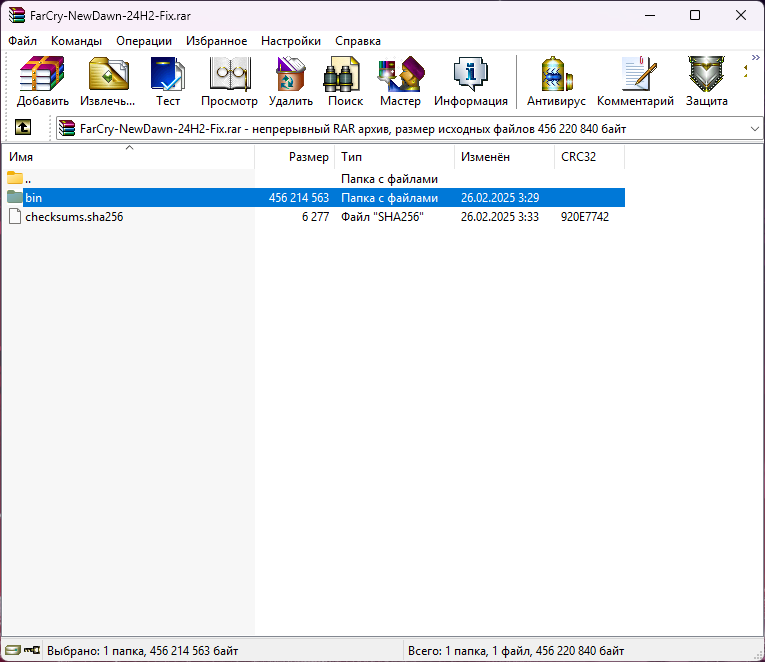765x662 pixels.
Task: Show hidden toolbar buttons chevron
Action: 756,58
